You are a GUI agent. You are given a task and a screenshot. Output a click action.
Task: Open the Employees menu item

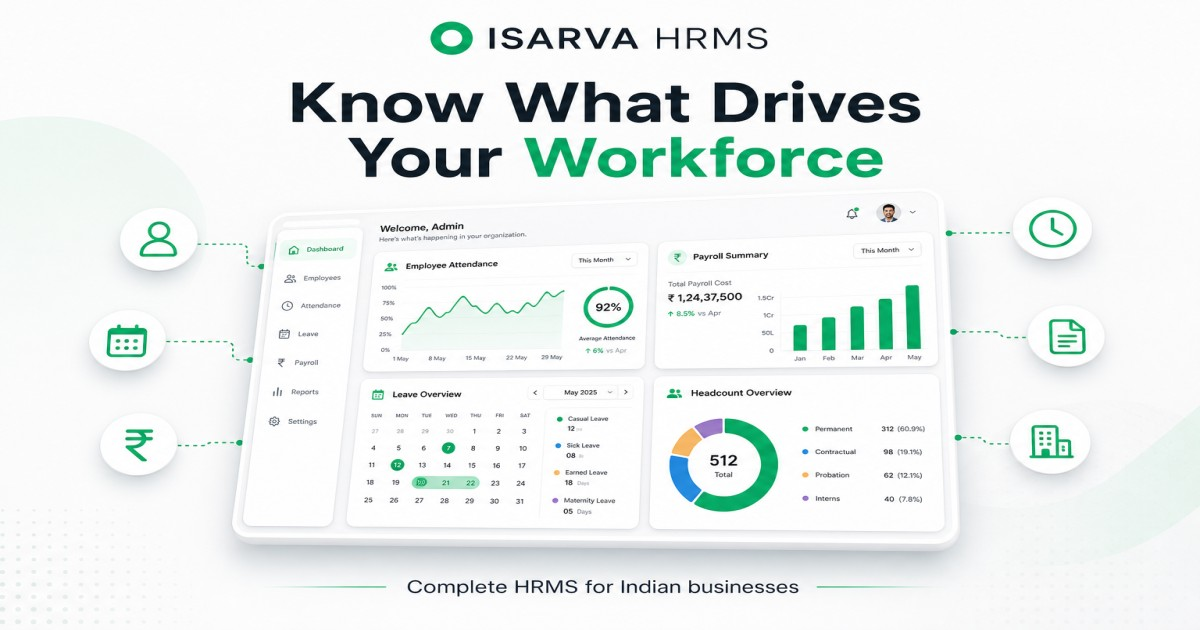point(312,278)
